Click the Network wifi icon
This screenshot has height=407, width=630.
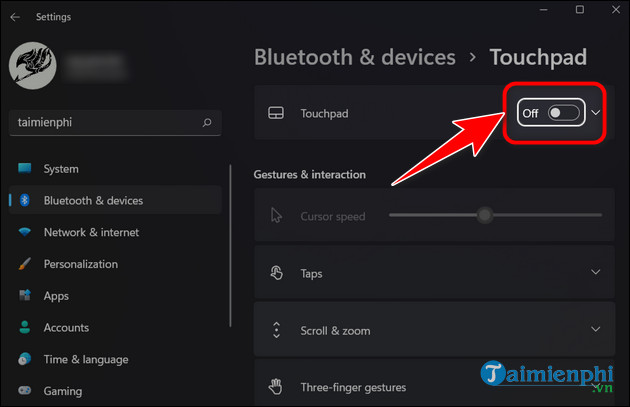coord(25,232)
